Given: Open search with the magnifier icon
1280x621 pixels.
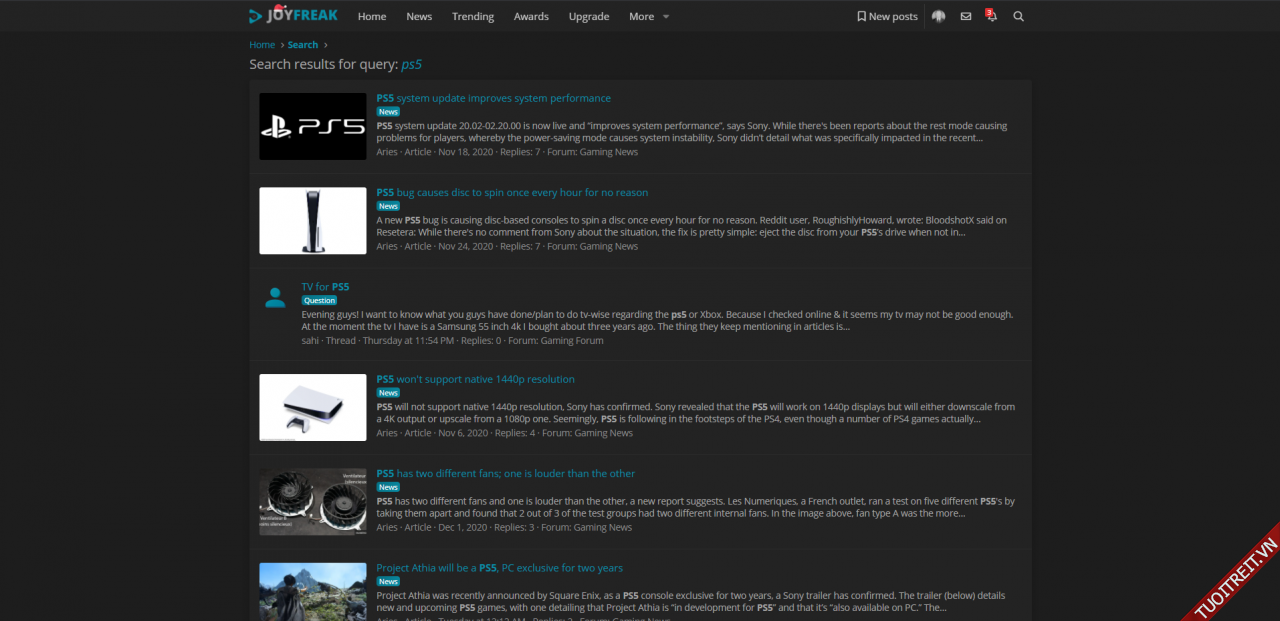Looking at the screenshot, I should [1018, 16].
